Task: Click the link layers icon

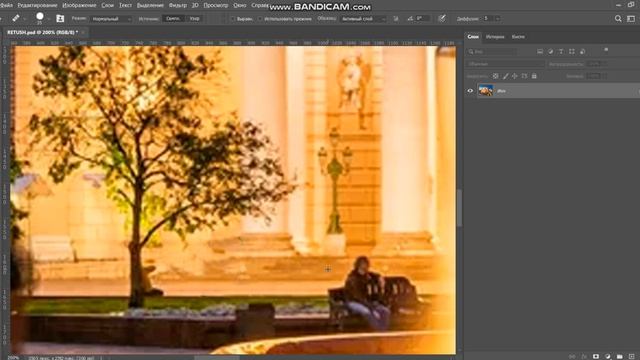Action: pos(572,356)
